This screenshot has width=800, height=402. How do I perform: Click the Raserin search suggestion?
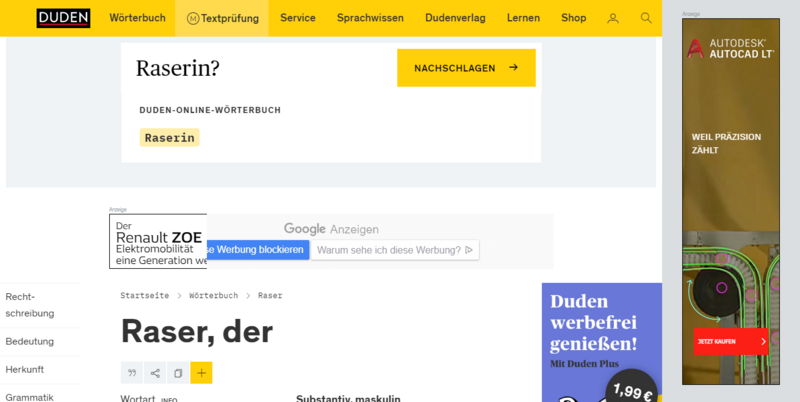click(169, 138)
